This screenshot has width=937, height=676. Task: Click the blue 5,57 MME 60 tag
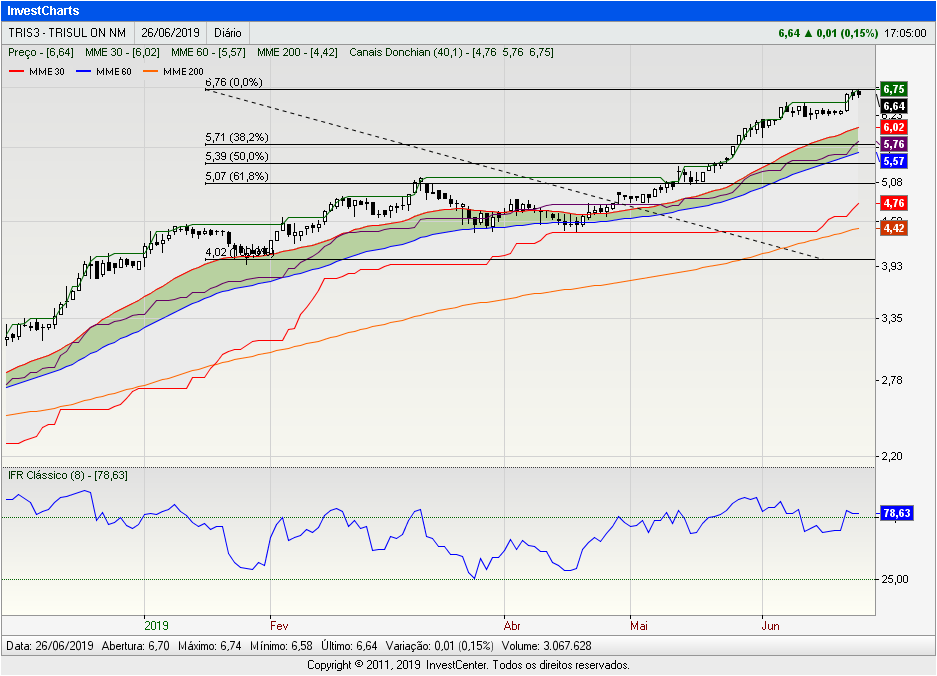point(894,161)
